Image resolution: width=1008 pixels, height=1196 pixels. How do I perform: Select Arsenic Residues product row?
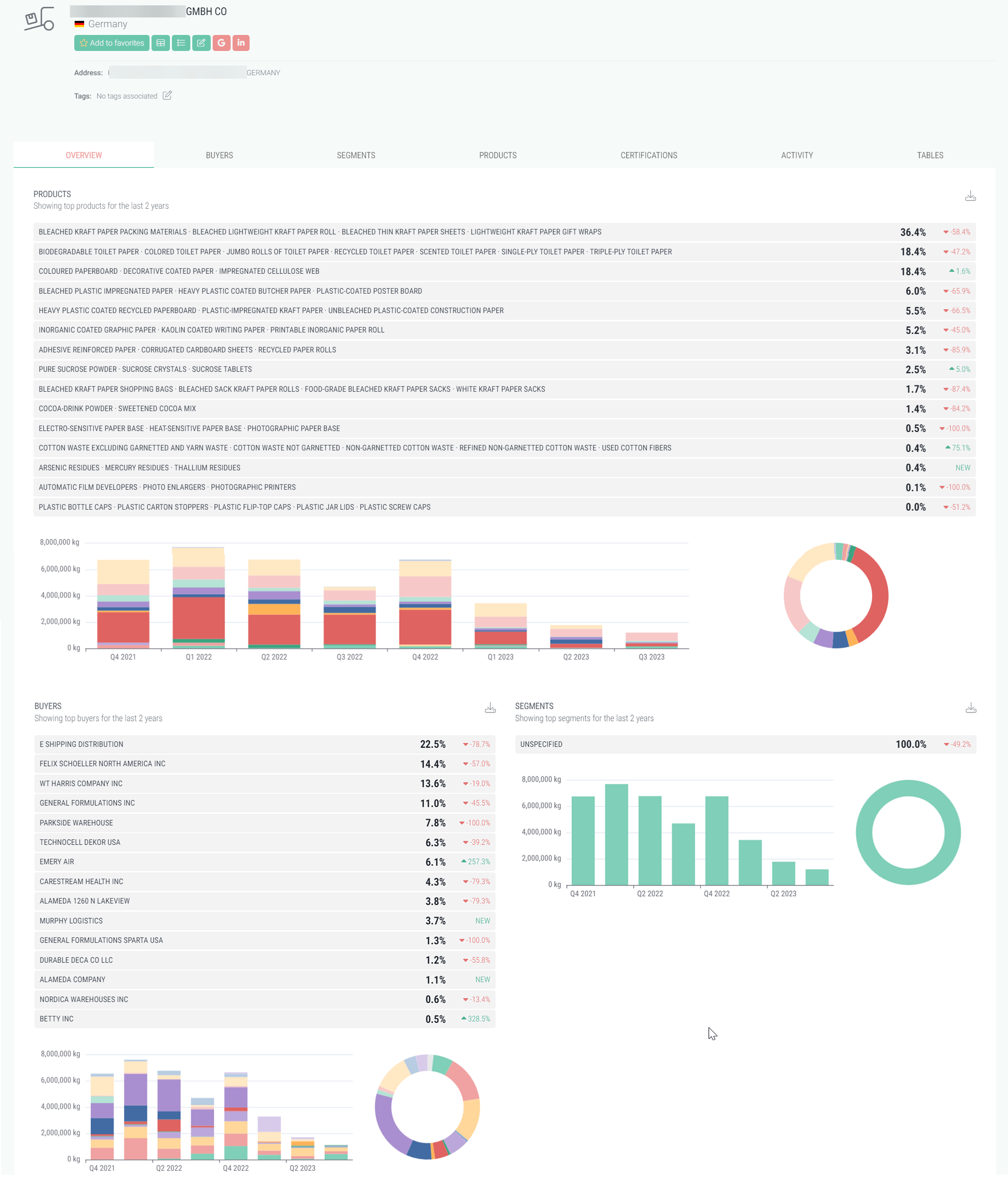point(504,468)
